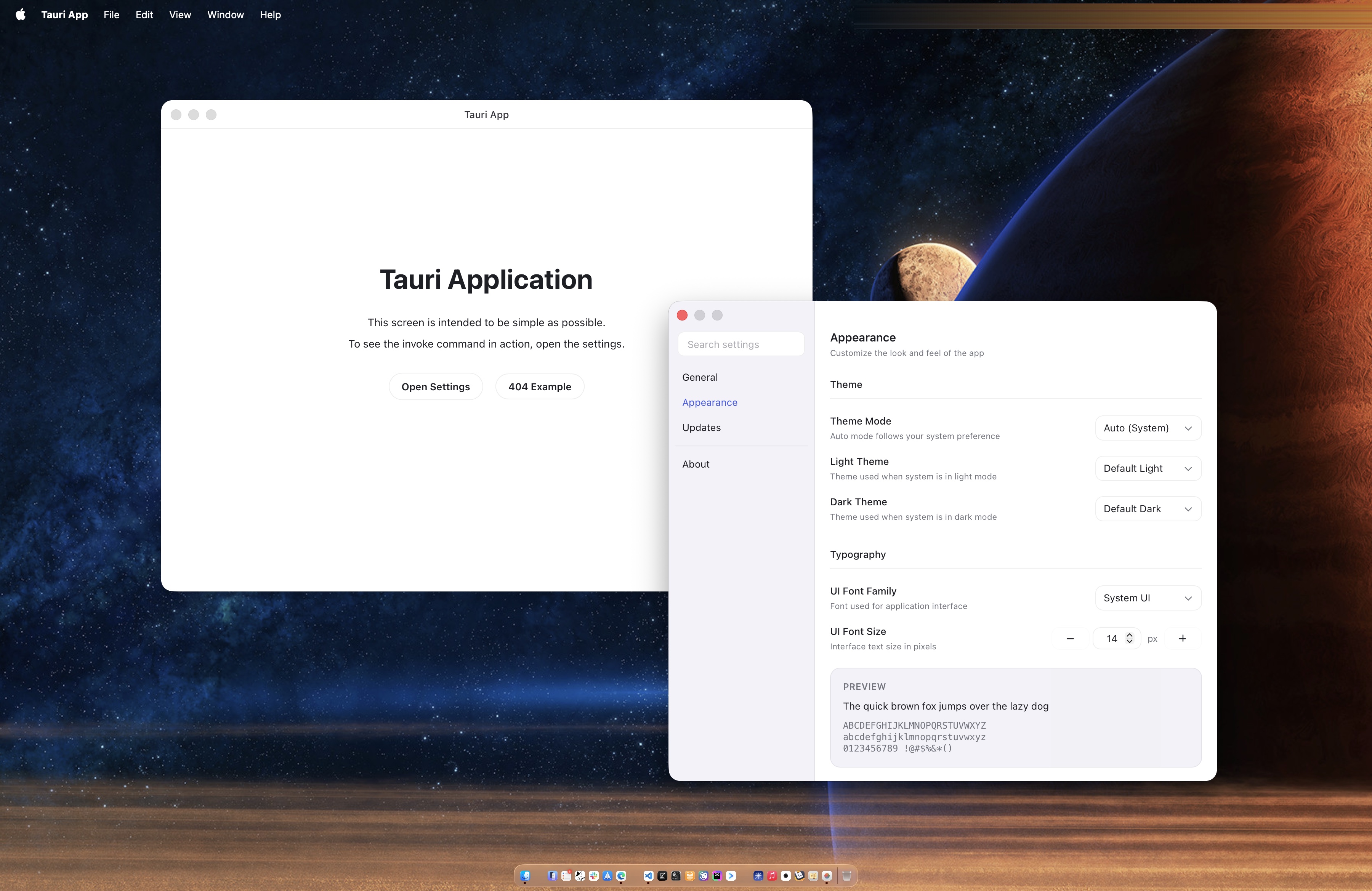Image resolution: width=1372 pixels, height=891 pixels.
Task: Open the Light Theme dropdown
Action: click(1148, 468)
